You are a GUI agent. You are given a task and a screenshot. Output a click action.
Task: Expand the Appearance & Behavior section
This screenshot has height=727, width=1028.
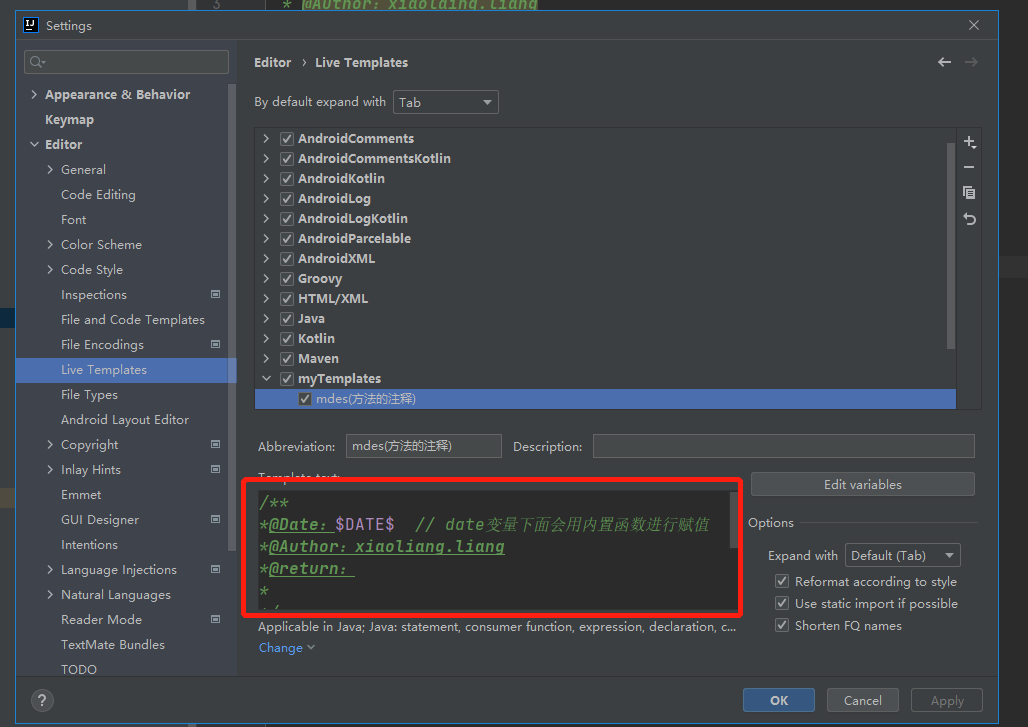coord(34,94)
